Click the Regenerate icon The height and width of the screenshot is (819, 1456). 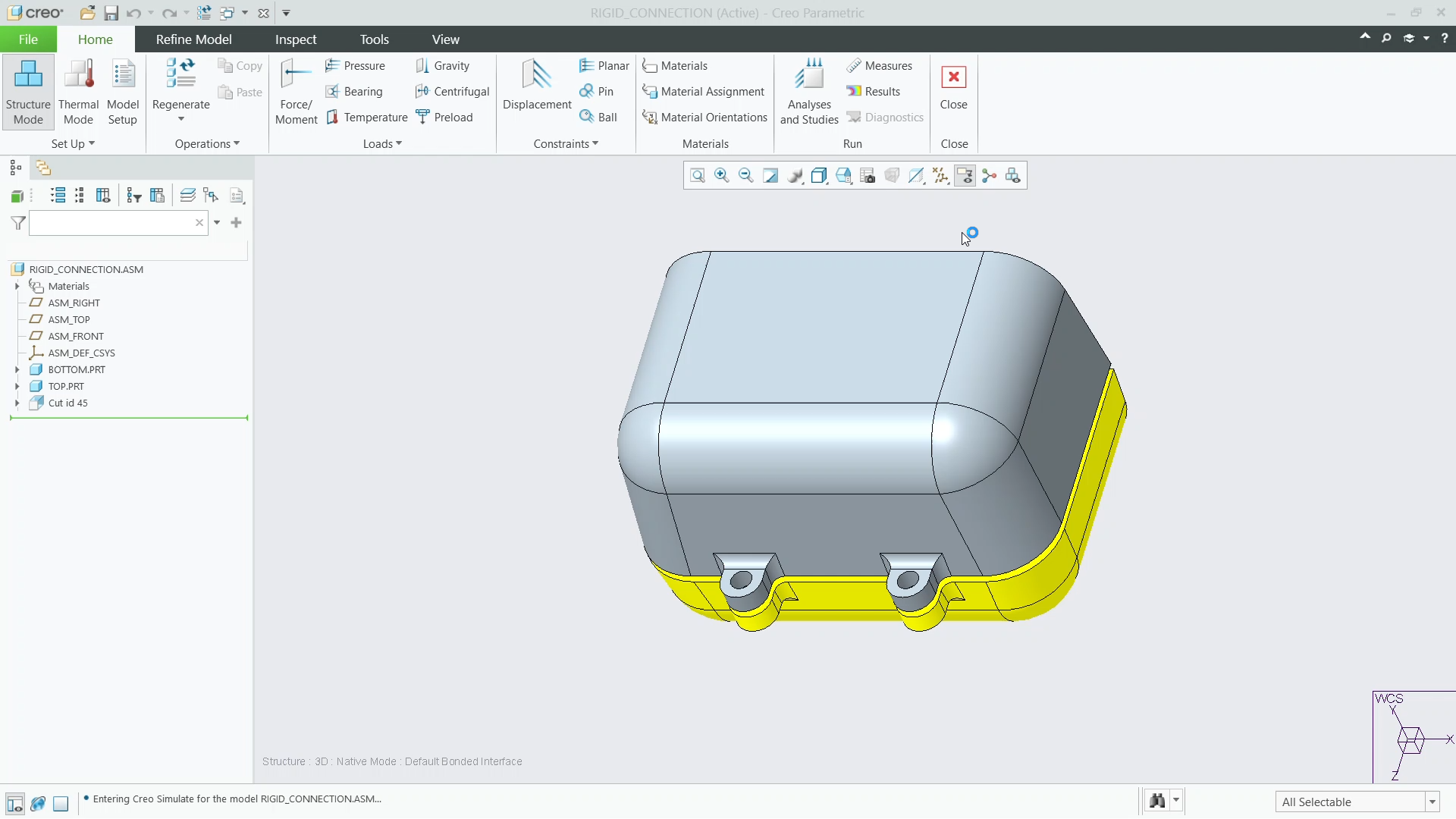point(180,74)
